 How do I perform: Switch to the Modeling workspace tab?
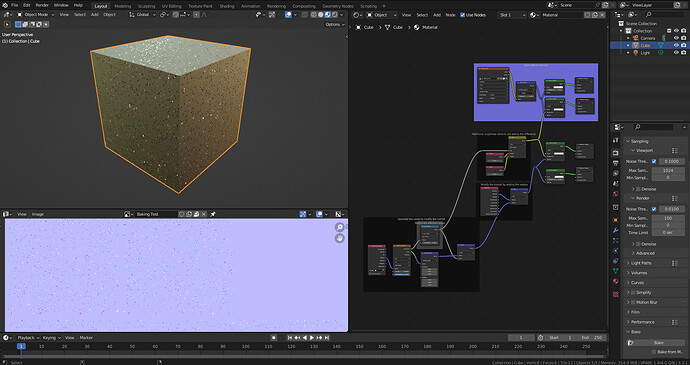[x=123, y=6]
